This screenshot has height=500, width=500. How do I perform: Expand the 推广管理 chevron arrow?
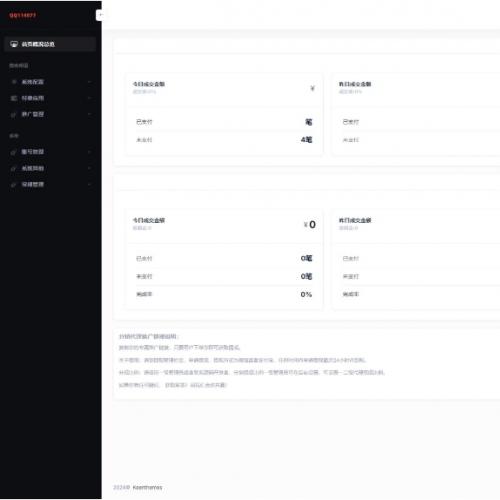[x=89, y=114]
